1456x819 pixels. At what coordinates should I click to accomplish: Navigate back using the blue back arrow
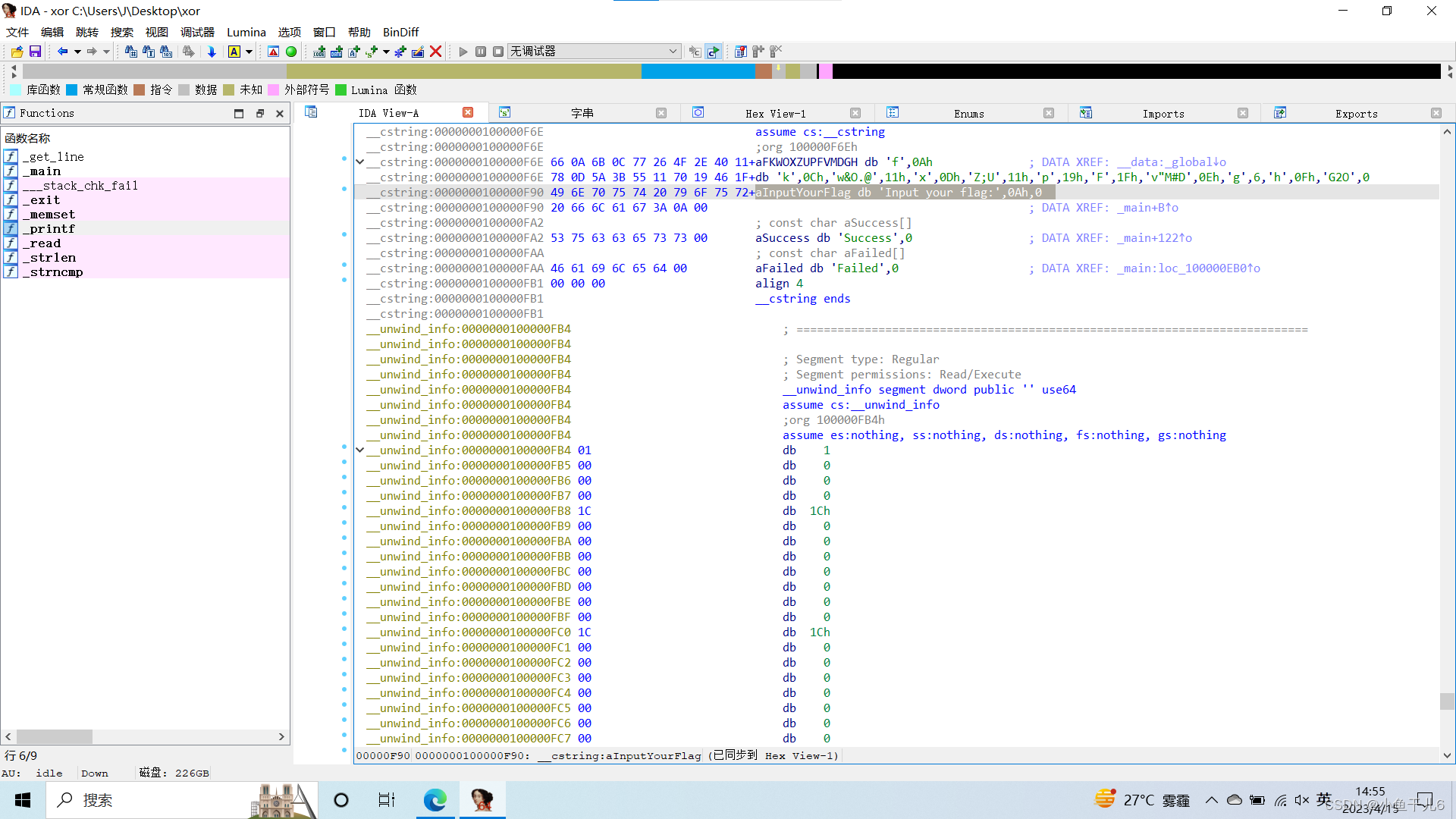tap(63, 52)
